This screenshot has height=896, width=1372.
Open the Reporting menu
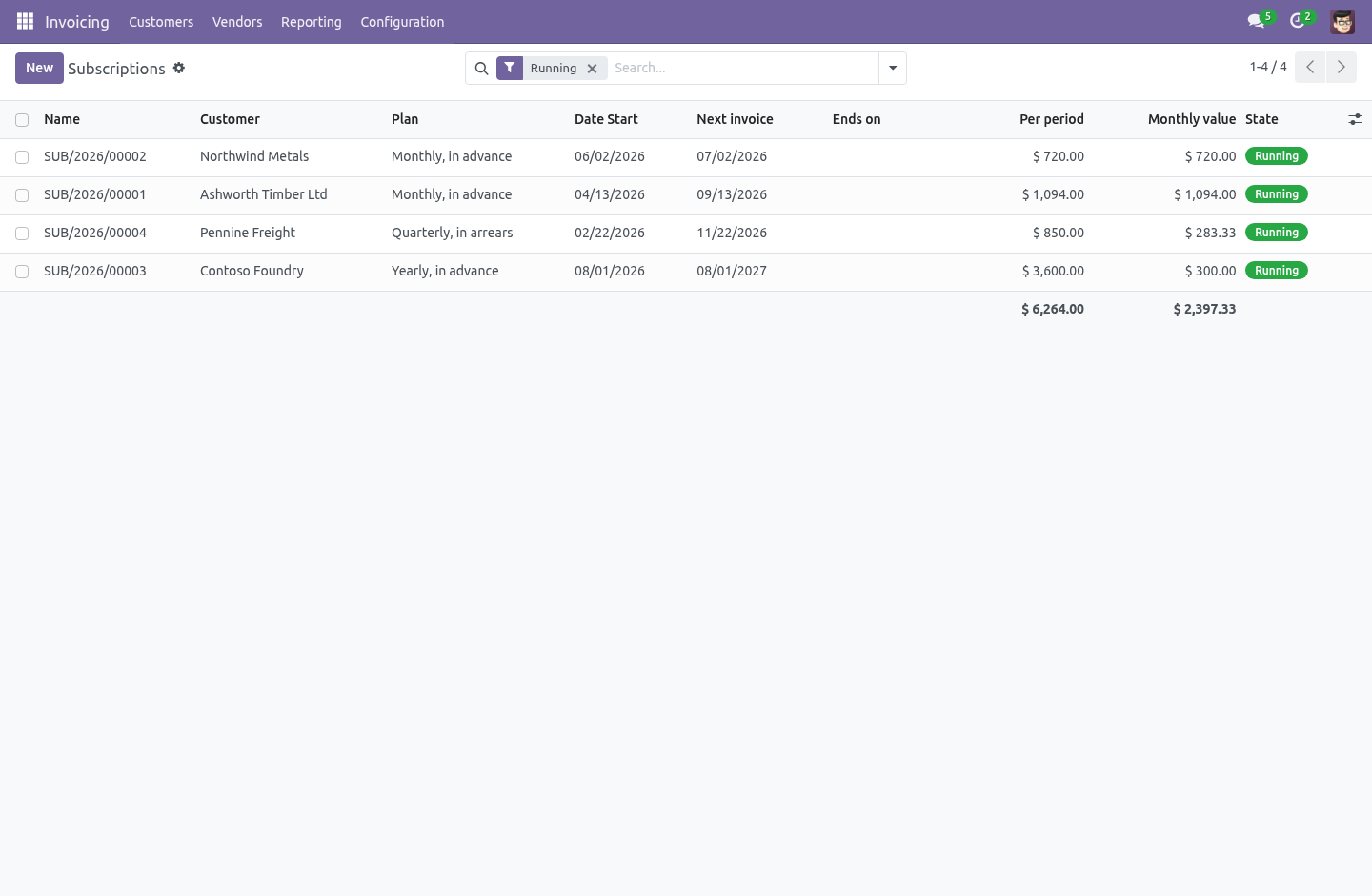tap(312, 22)
